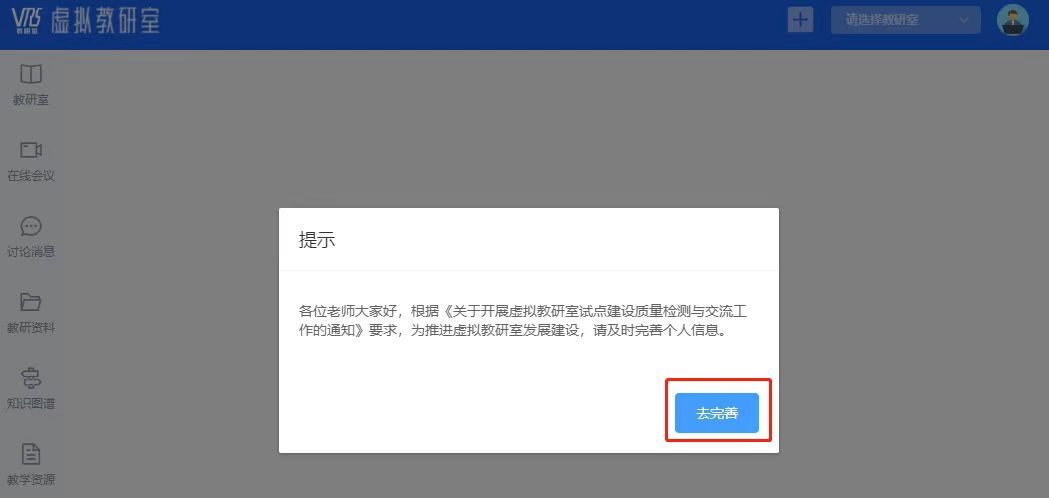Screen dimensions: 1049x498
Task: Click the 去完善 button
Action: tap(717, 413)
